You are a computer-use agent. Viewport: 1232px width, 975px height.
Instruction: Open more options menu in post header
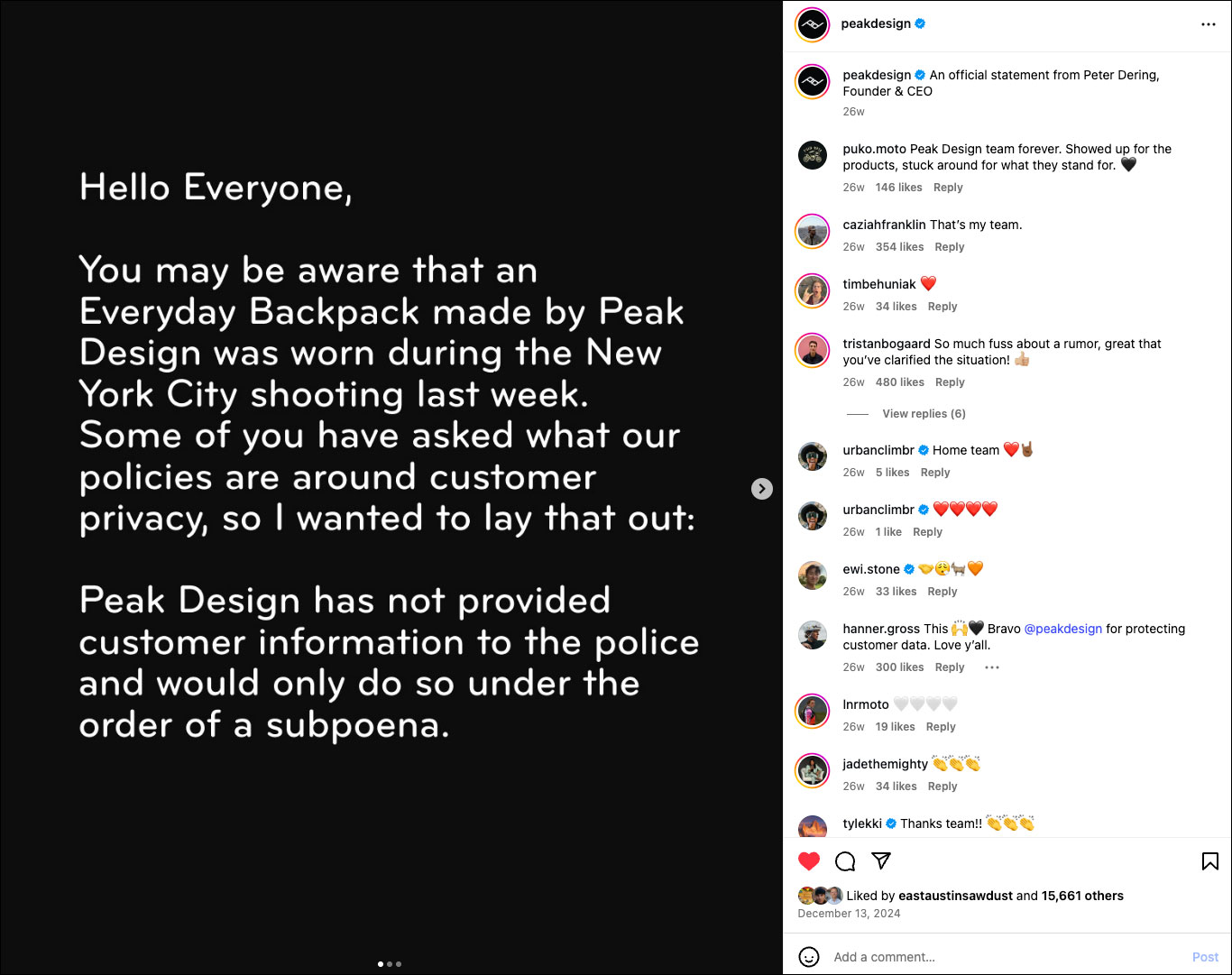1209,24
